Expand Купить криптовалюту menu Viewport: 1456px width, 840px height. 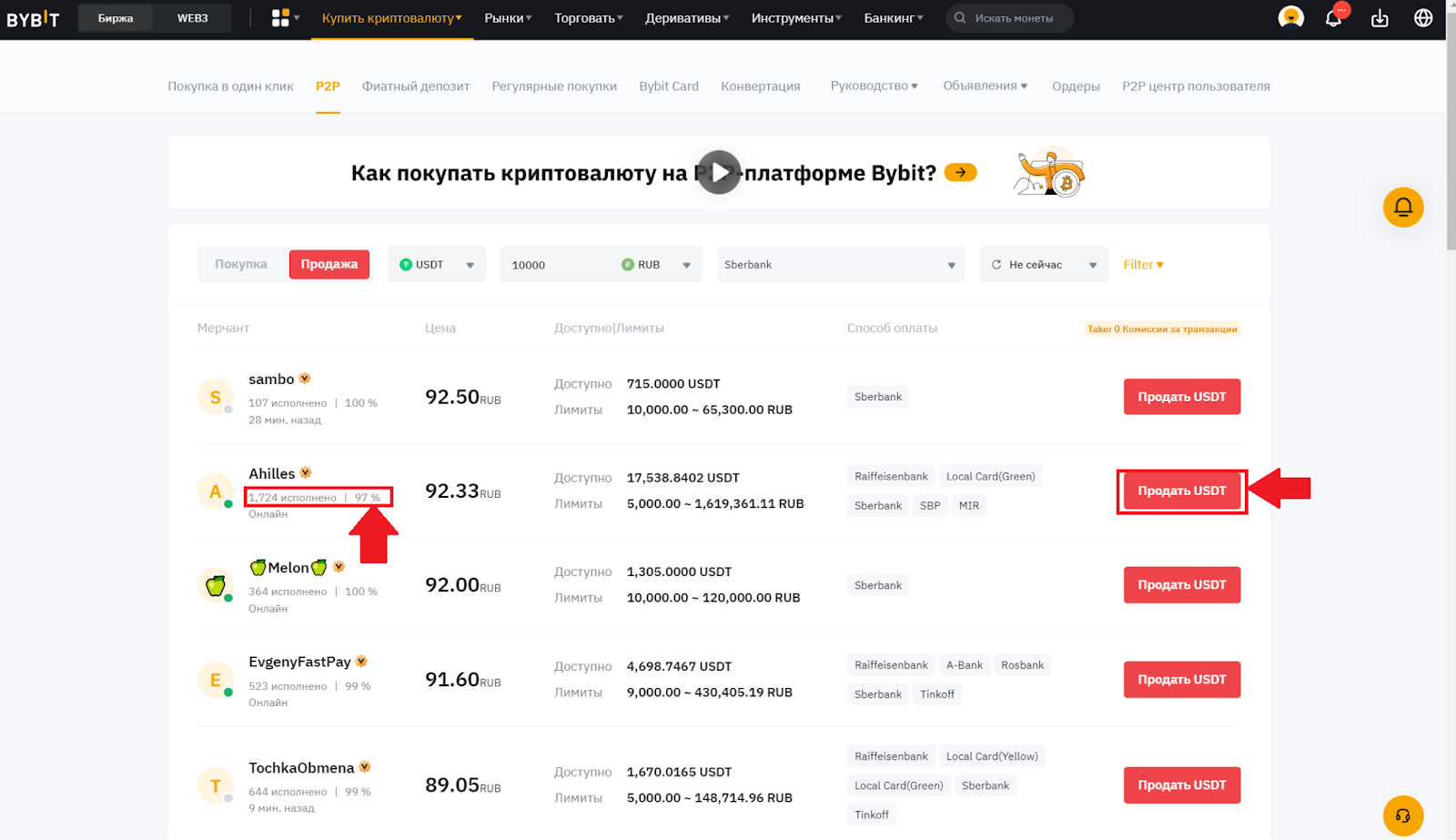point(392,18)
